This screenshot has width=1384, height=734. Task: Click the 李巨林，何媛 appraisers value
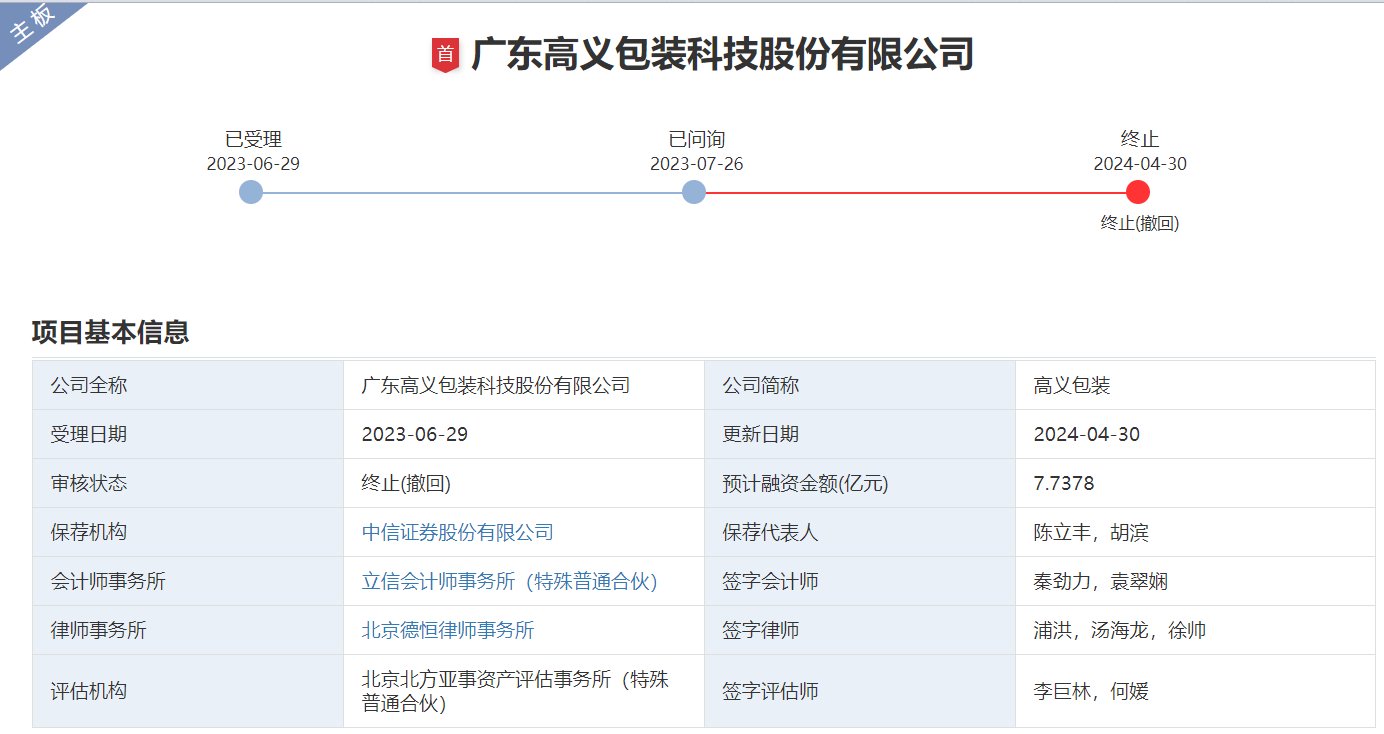click(x=1091, y=691)
